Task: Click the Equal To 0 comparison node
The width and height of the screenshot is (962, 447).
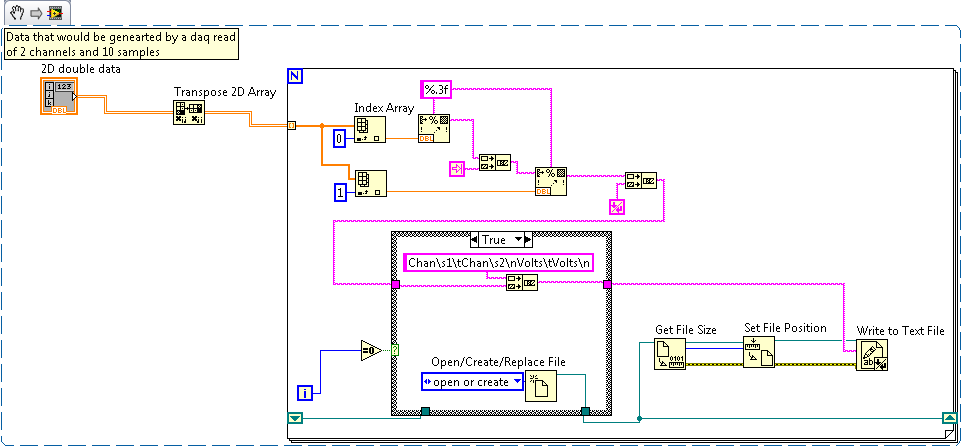Action: [x=371, y=350]
